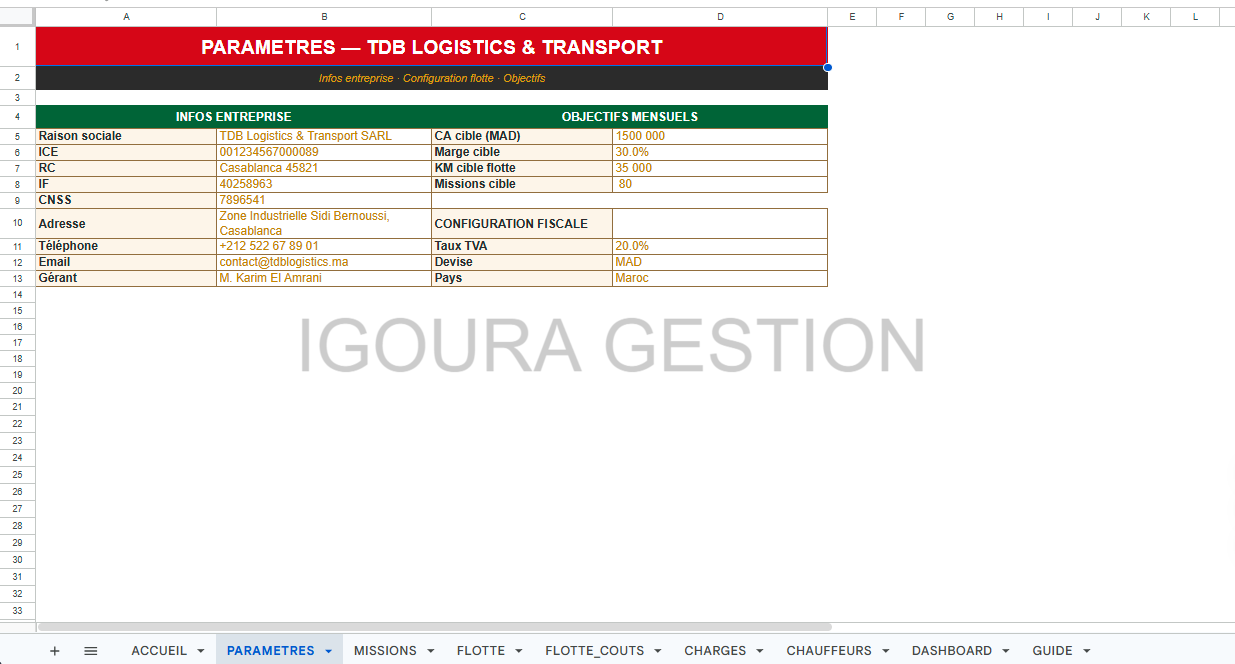This screenshot has height=664, width=1235.
Task: Click the 35 000 km value
Action: pyautogui.click(x=720, y=168)
